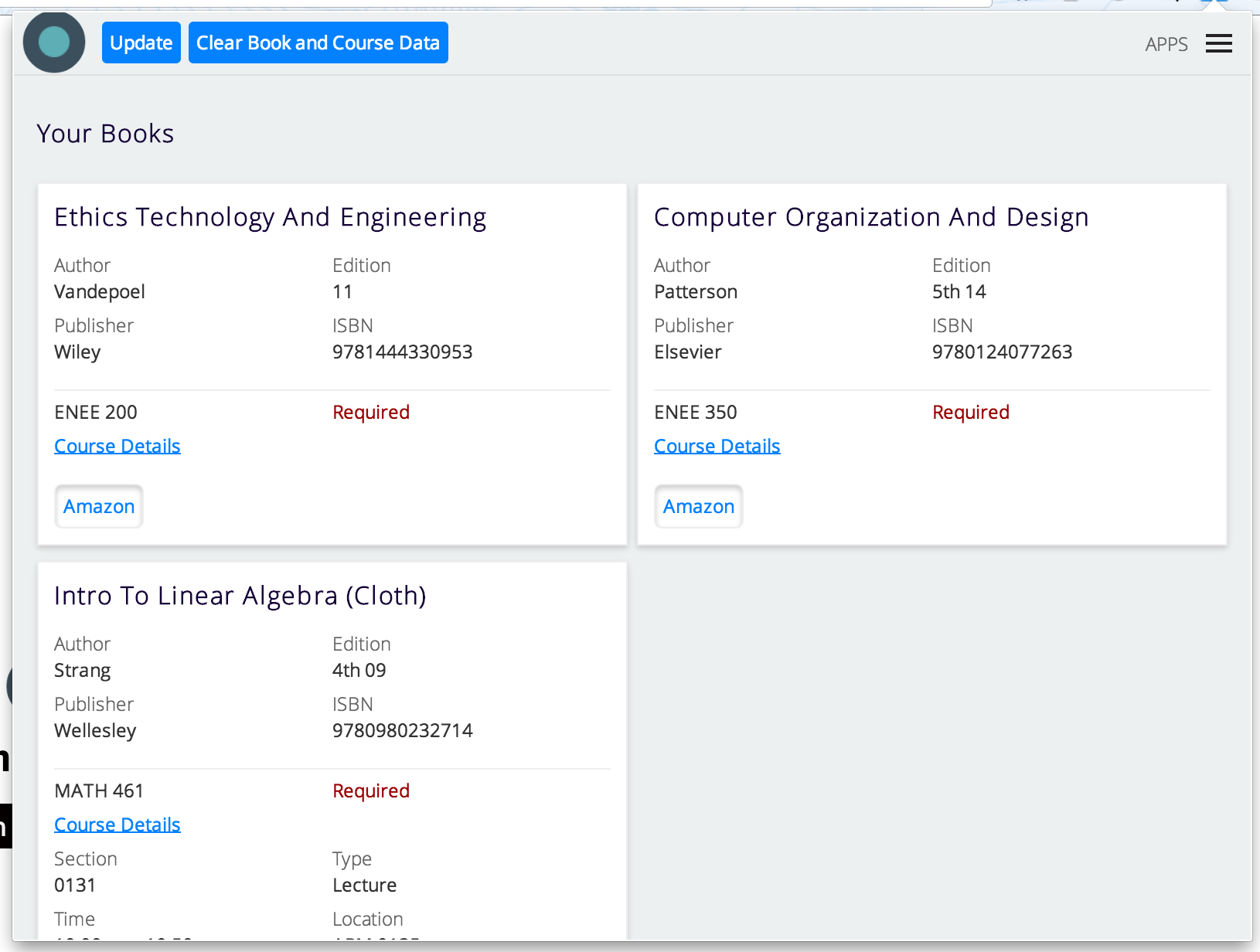This screenshot has width=1260, height=952.
Task: Click the Intro To Linear Algebra title
Action: [240, 596]
